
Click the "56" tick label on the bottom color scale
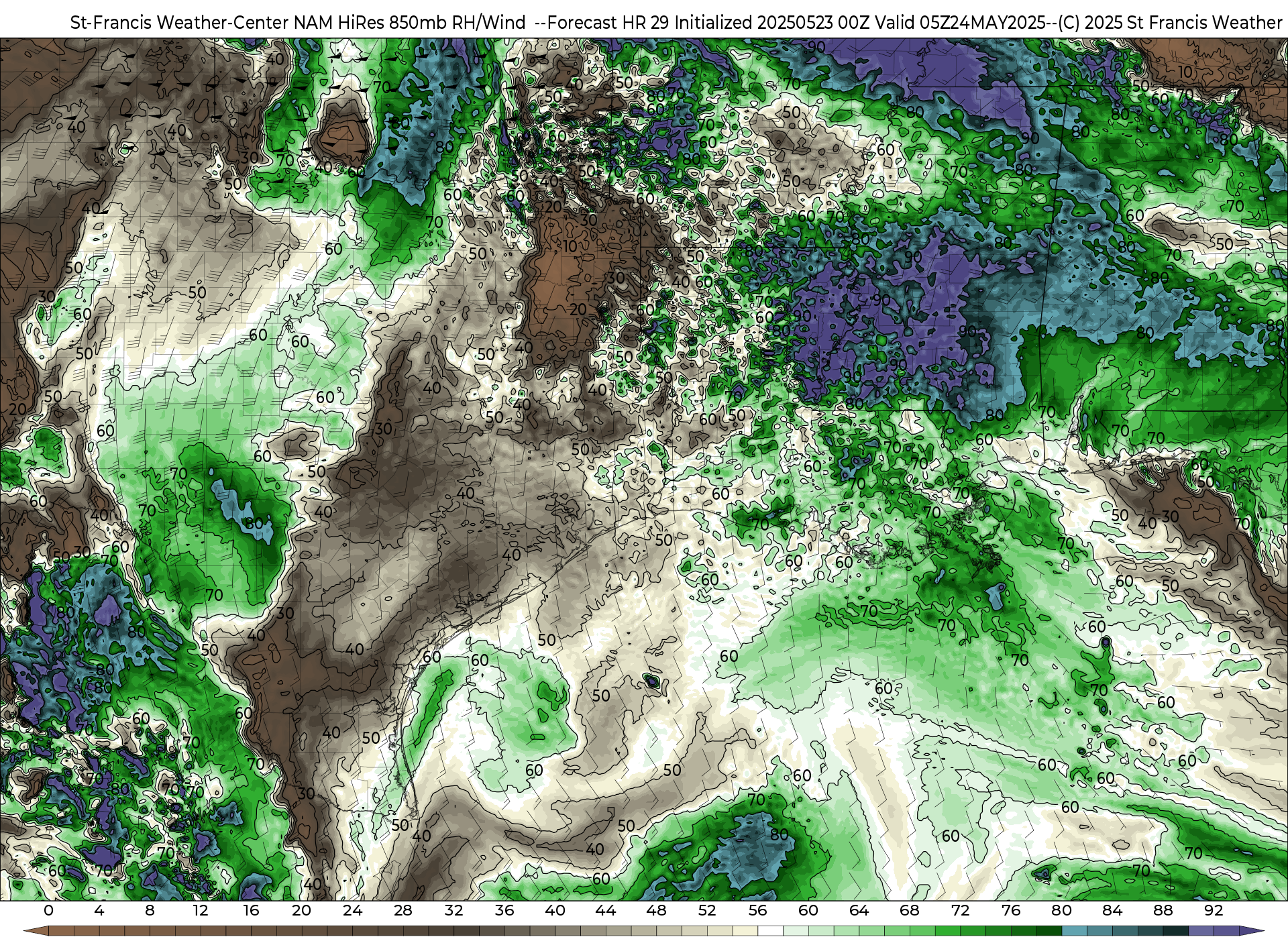pyautogui.click(x=757, y=910)
